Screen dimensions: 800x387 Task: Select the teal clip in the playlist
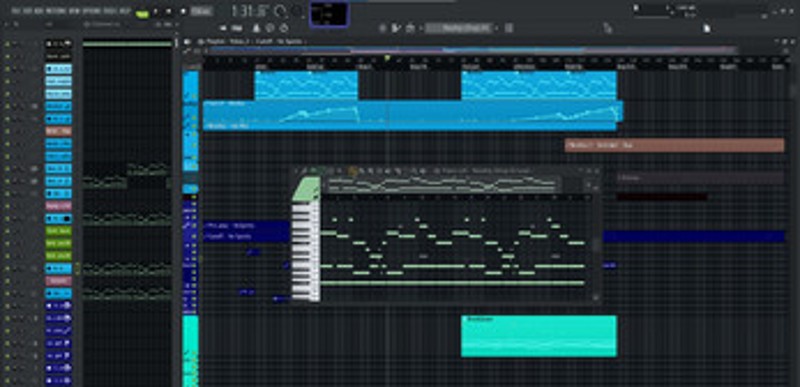click(x=539, y=336)
